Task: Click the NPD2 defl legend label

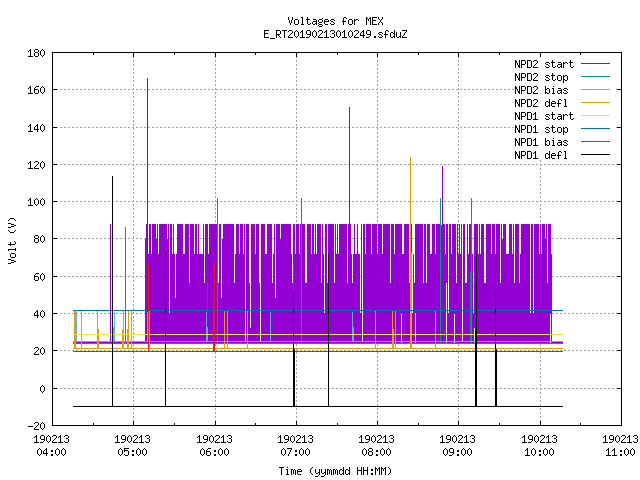Action: (541, 103)
